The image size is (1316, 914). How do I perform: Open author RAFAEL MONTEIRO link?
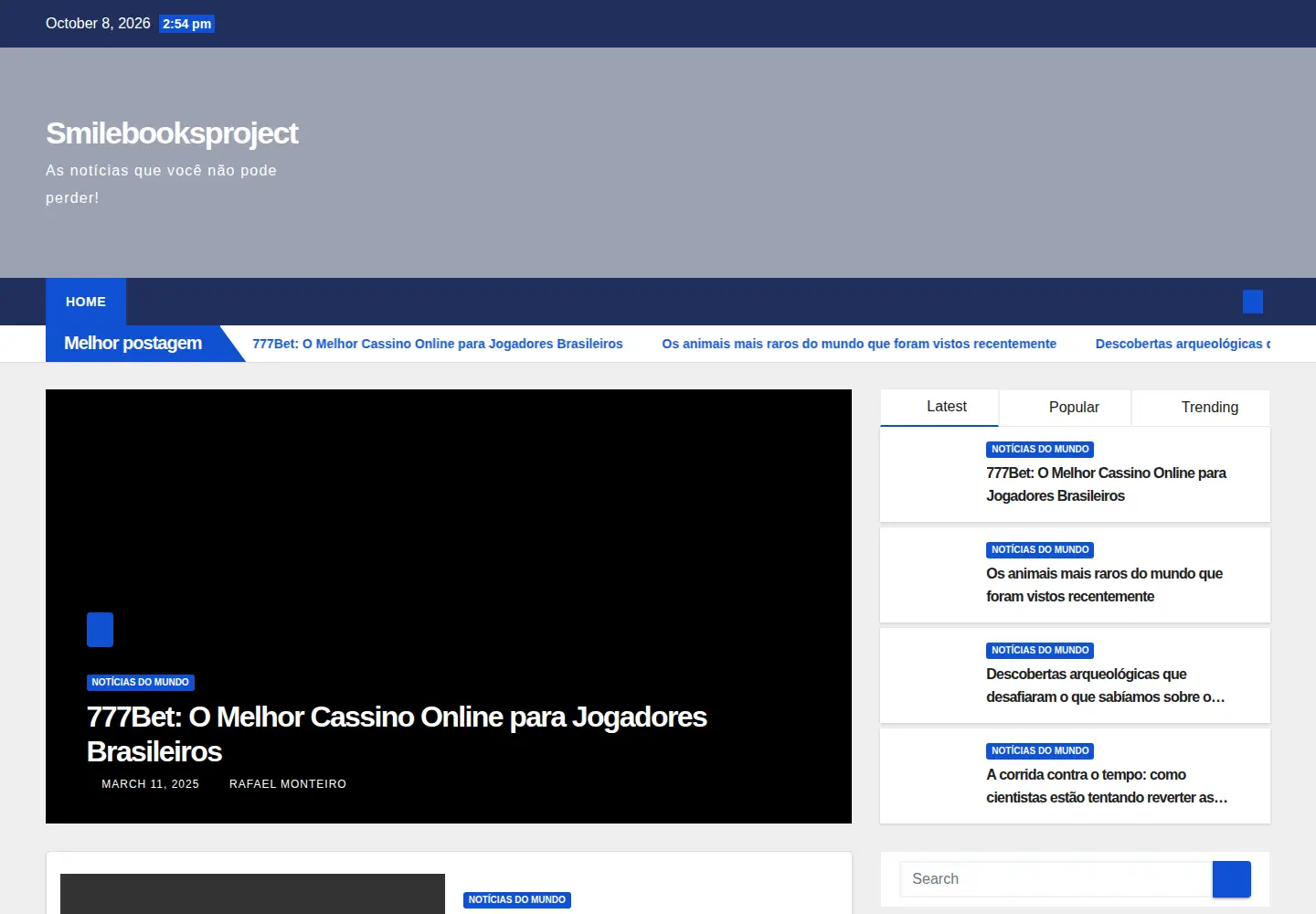288,784
